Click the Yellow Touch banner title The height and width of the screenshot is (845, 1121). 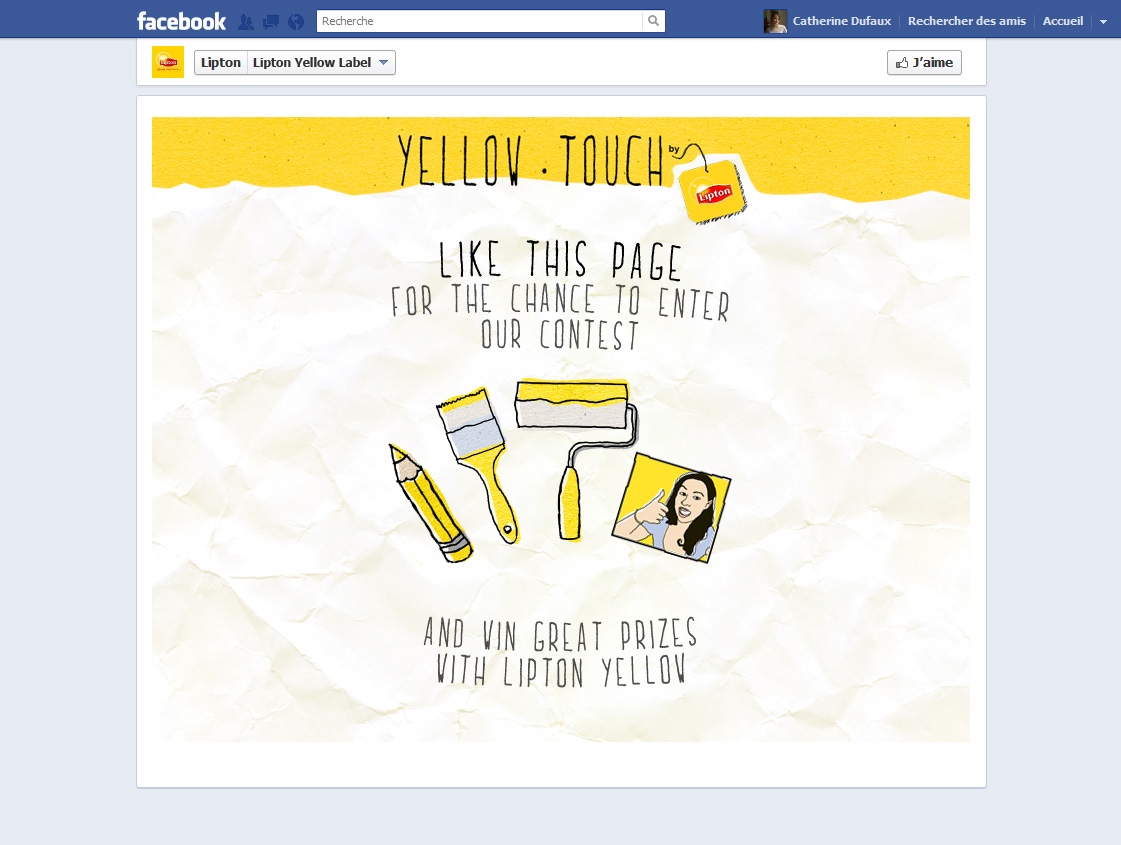[x=530, y=160]
